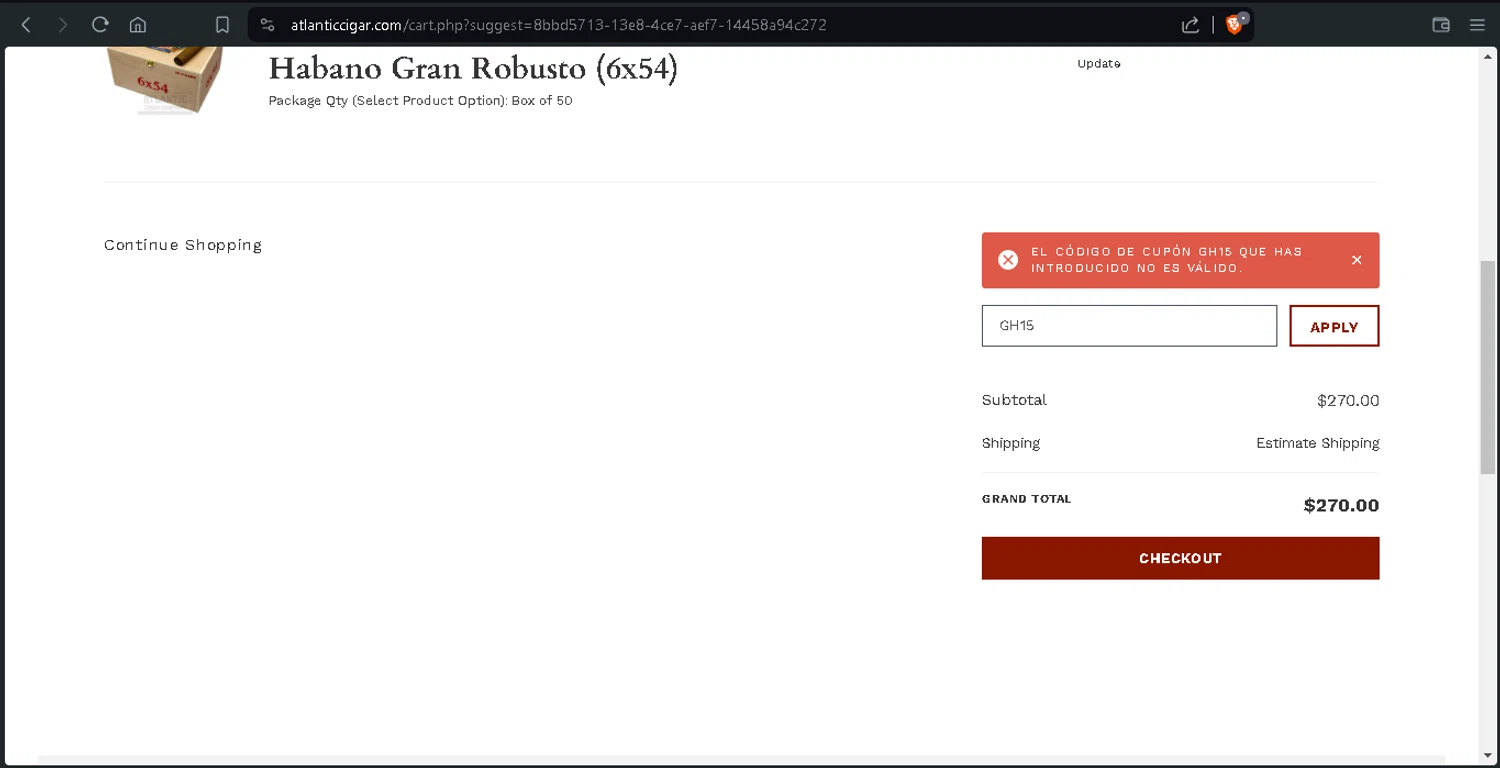Image resolution: width=1500 pixels, height=768 pixels.
Task: Click the invalid coupon GH15 error text
Action: 1167,260
